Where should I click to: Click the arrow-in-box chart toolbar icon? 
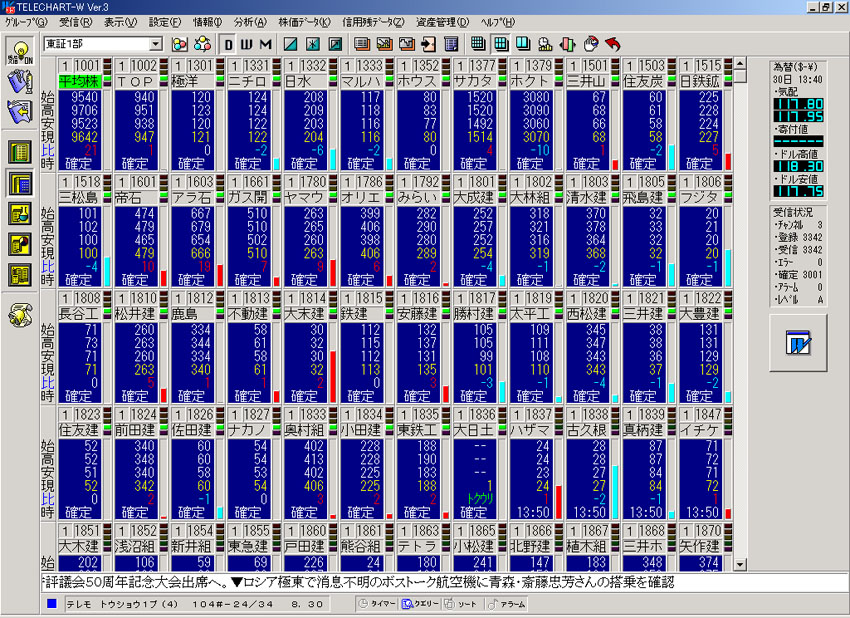click(336, 44)
